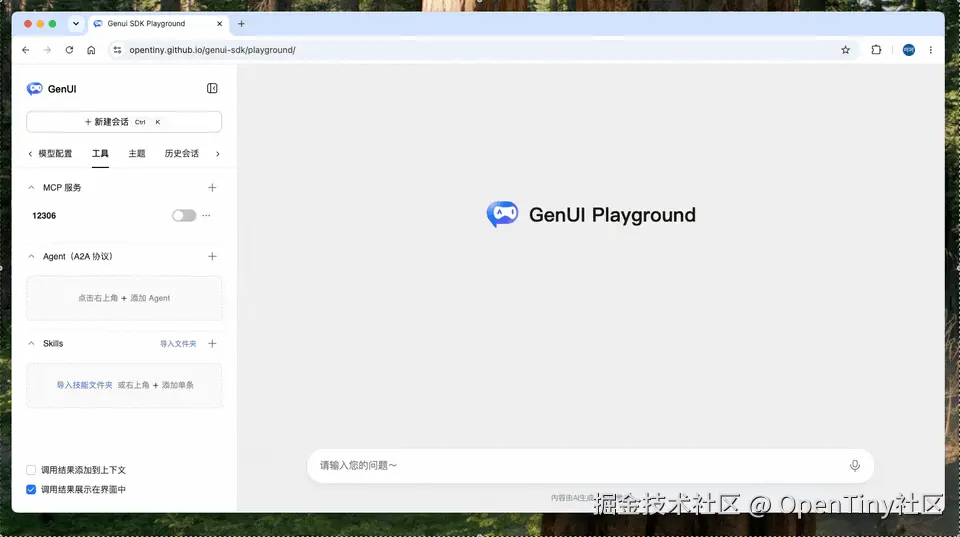The image size is (960, 537).
Task: Close the Genui SDK Playground tab
Action: click(219, 24)
